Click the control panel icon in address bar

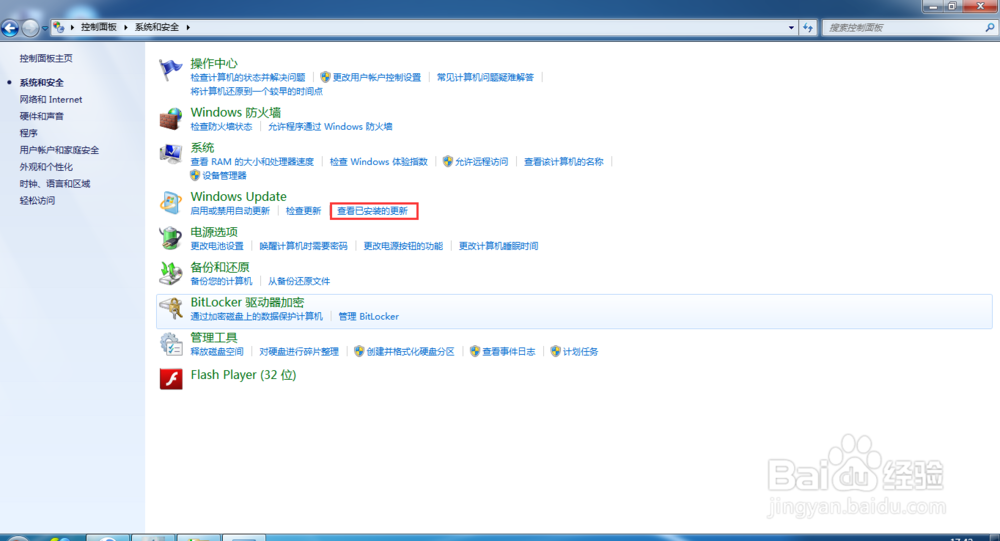pyautogui.click(x=58, y=27)
